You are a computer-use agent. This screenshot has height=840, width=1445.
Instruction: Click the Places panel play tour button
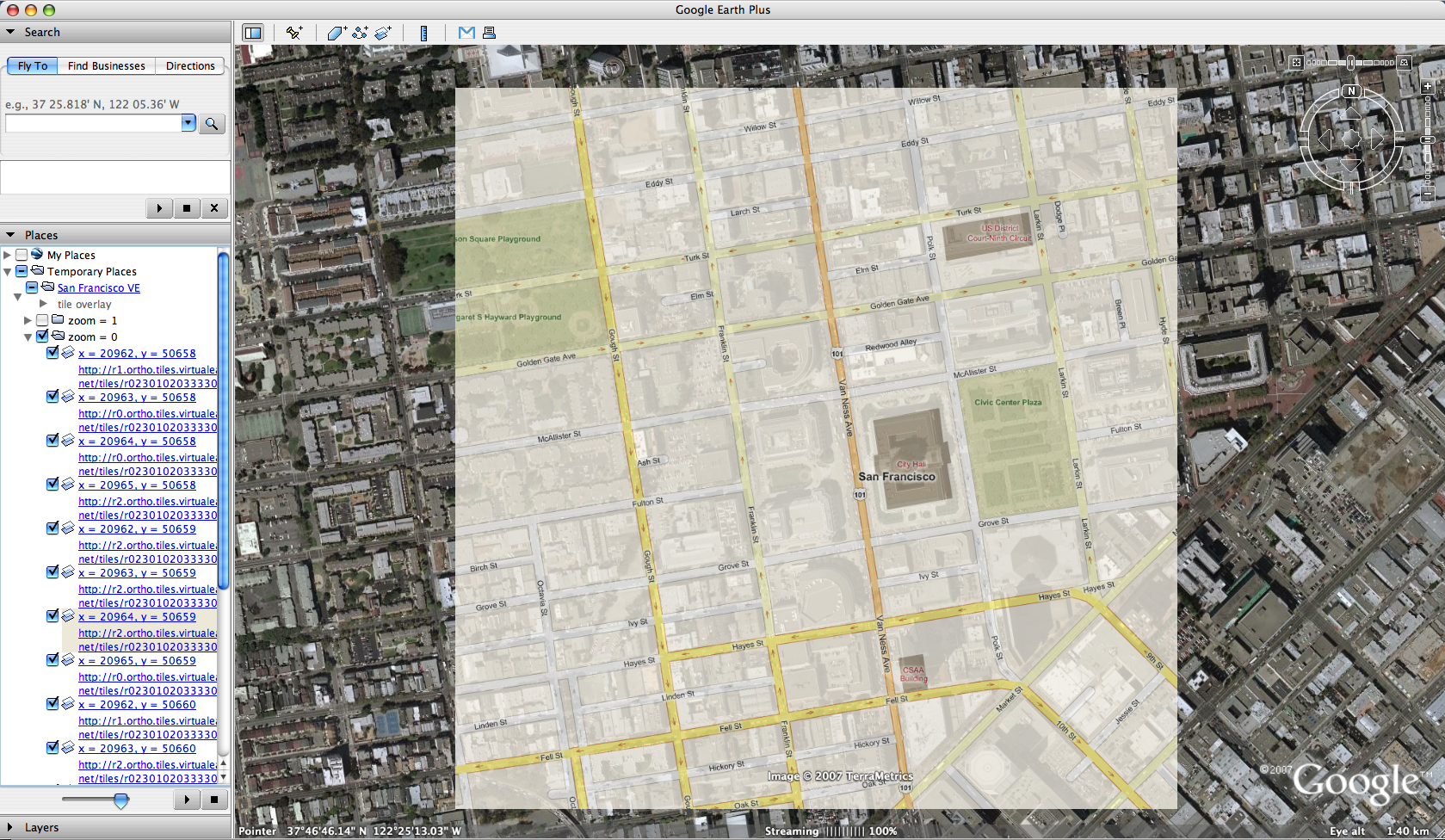tap(187, 800)
